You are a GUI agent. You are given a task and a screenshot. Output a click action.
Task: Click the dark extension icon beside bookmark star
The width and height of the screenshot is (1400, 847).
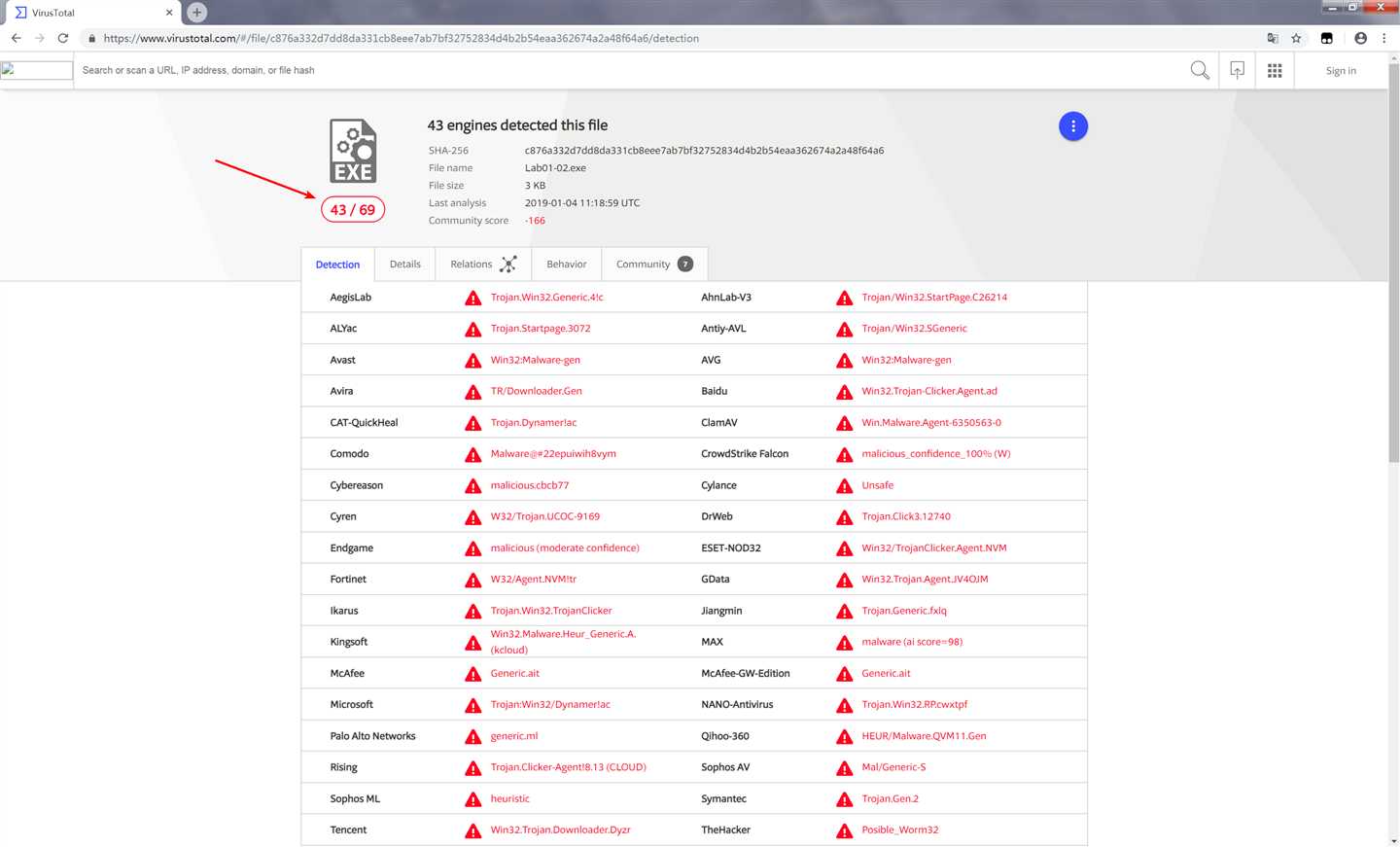(1327, 38)
